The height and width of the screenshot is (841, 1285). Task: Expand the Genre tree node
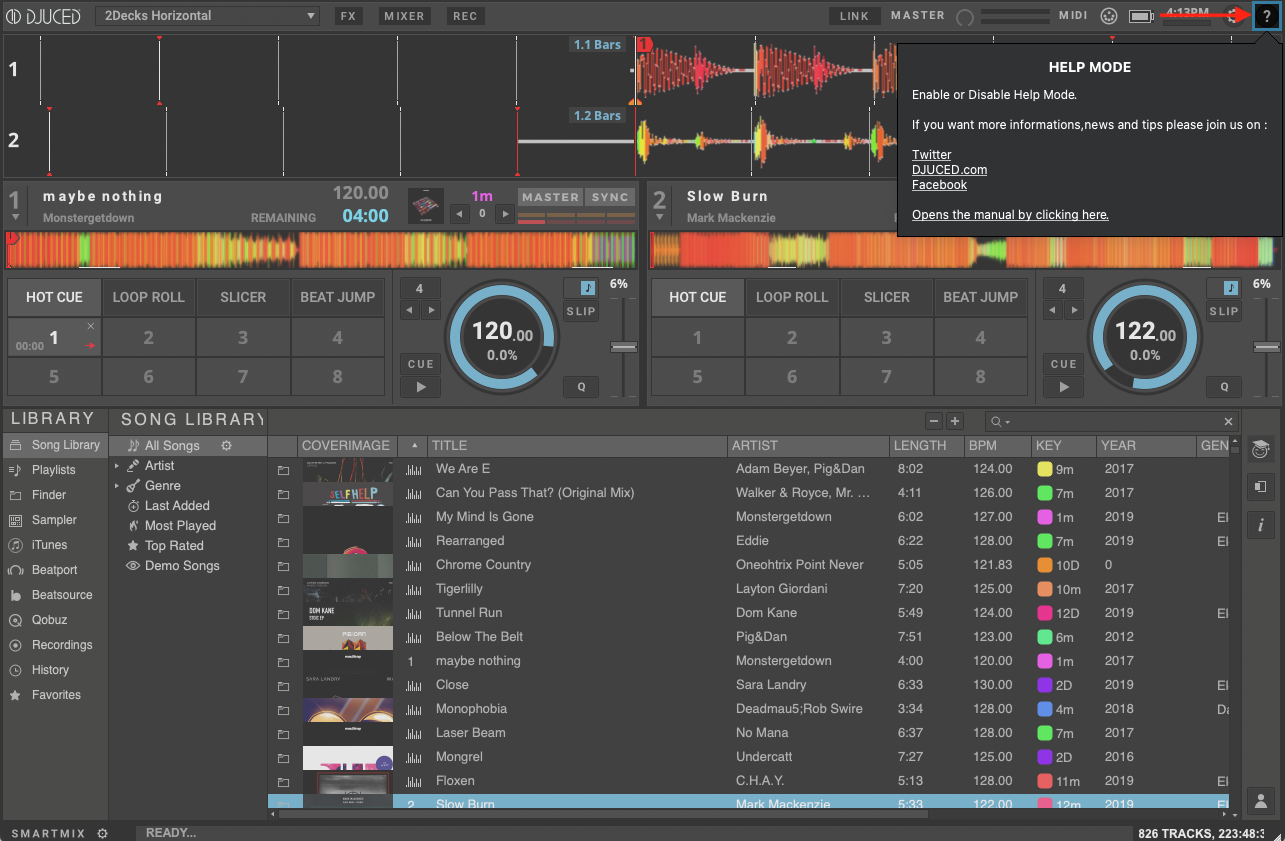point(117,486)
